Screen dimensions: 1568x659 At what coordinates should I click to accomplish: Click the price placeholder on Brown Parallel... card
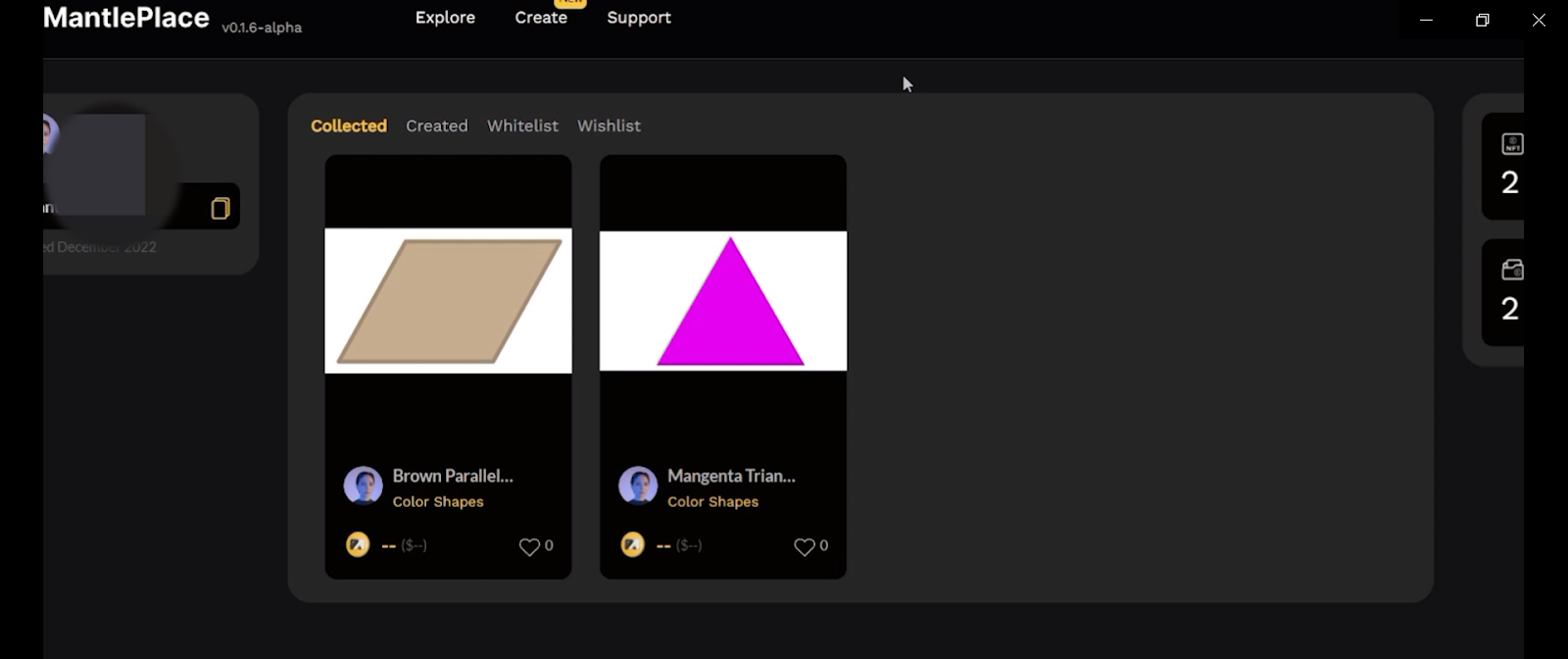[x=404, y=545]
